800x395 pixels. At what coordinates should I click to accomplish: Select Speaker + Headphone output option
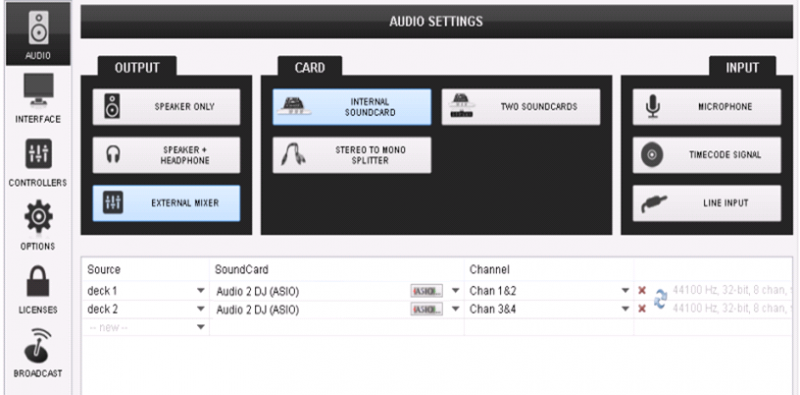coord(166,155)
